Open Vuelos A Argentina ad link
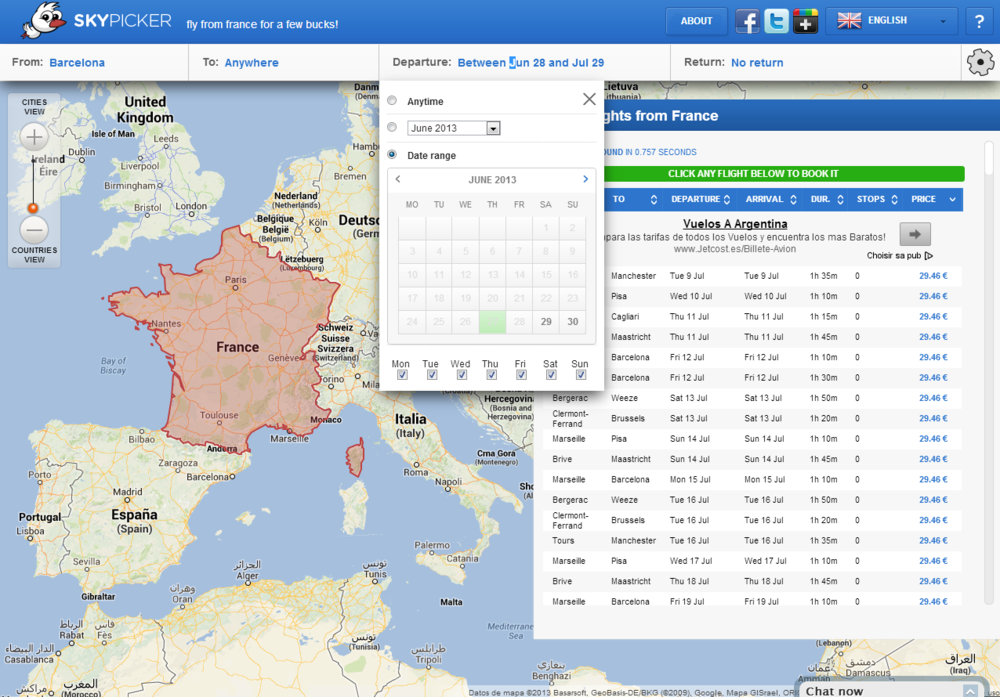This screenshot has width=1000, height=697. [735, 224]
